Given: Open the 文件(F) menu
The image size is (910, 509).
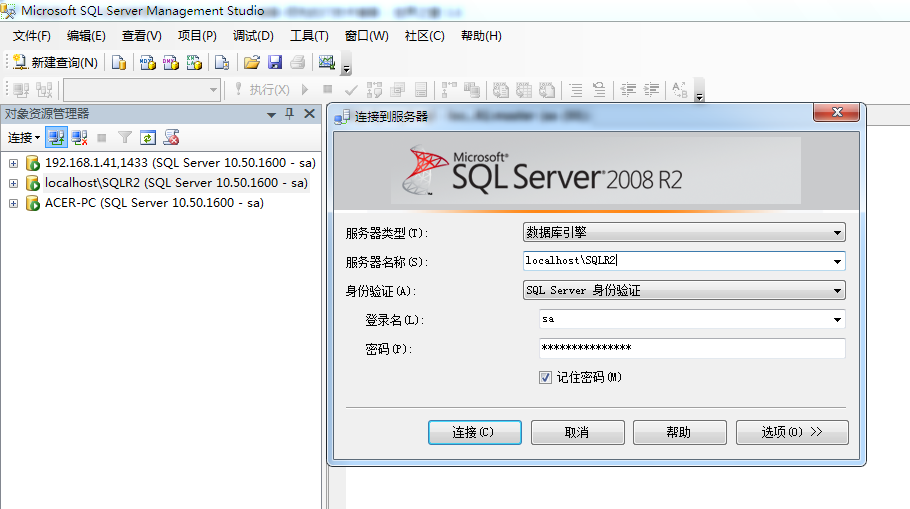Looking at the screenshot, I should point(31,36).
